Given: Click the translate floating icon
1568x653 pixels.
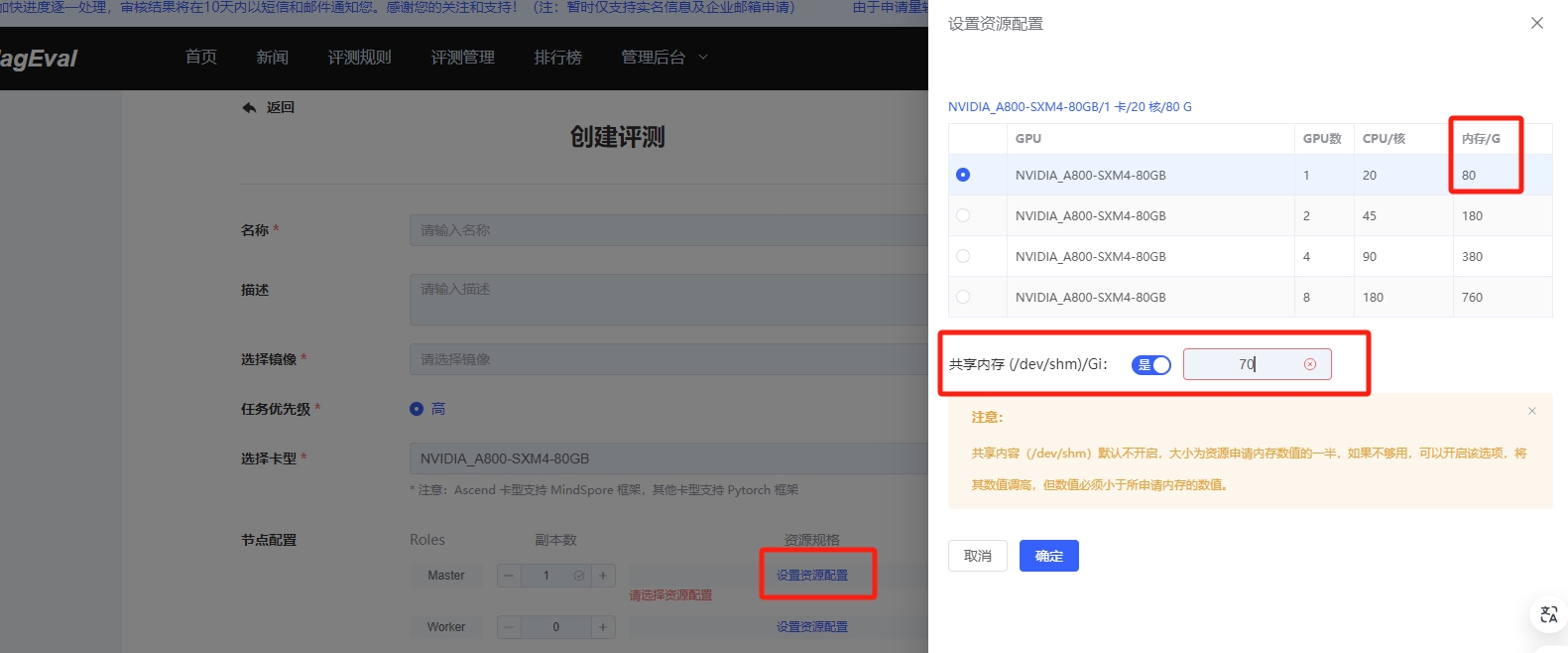Looking at the screenshot, I should click(1548, 615).
